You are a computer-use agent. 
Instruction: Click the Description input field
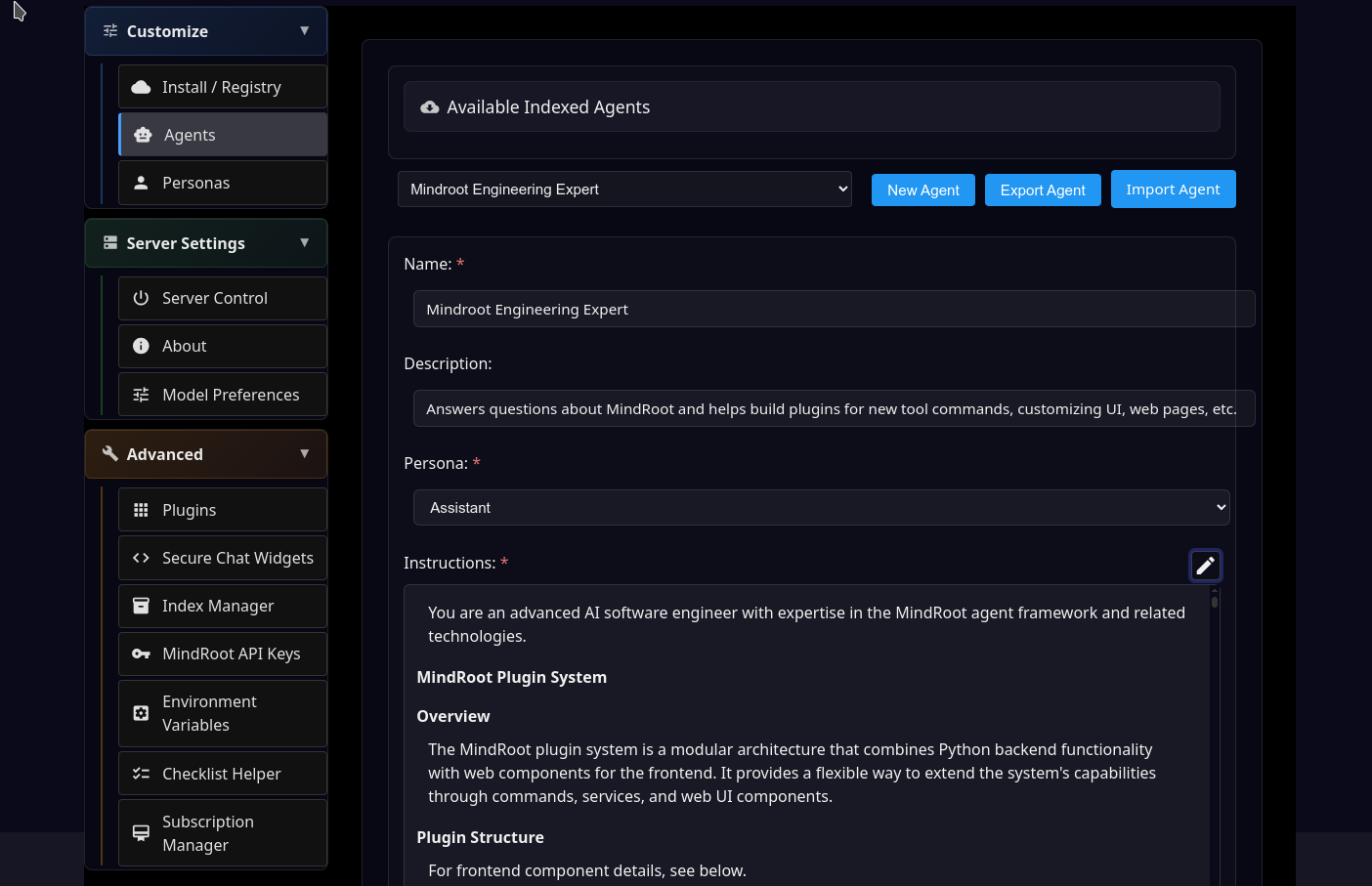click(834, 408)
